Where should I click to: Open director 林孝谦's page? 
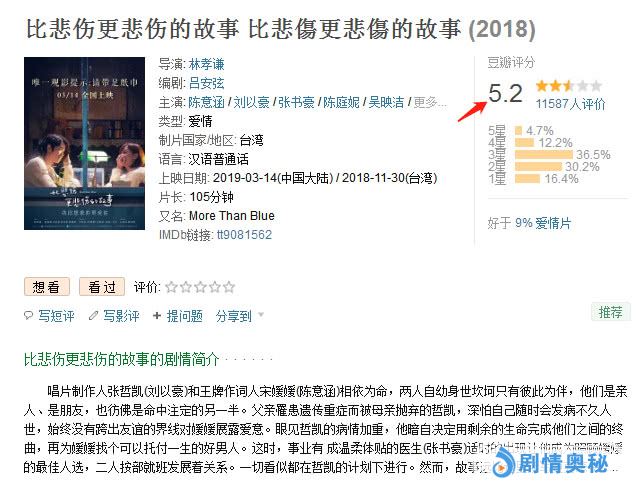(206, 64)
